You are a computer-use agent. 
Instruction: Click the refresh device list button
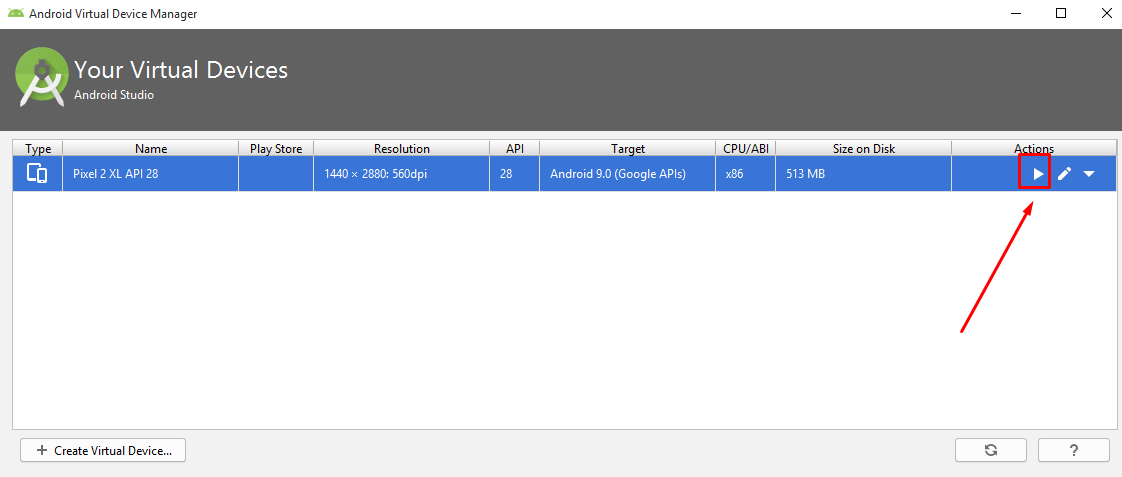click(x=991, y=450)
